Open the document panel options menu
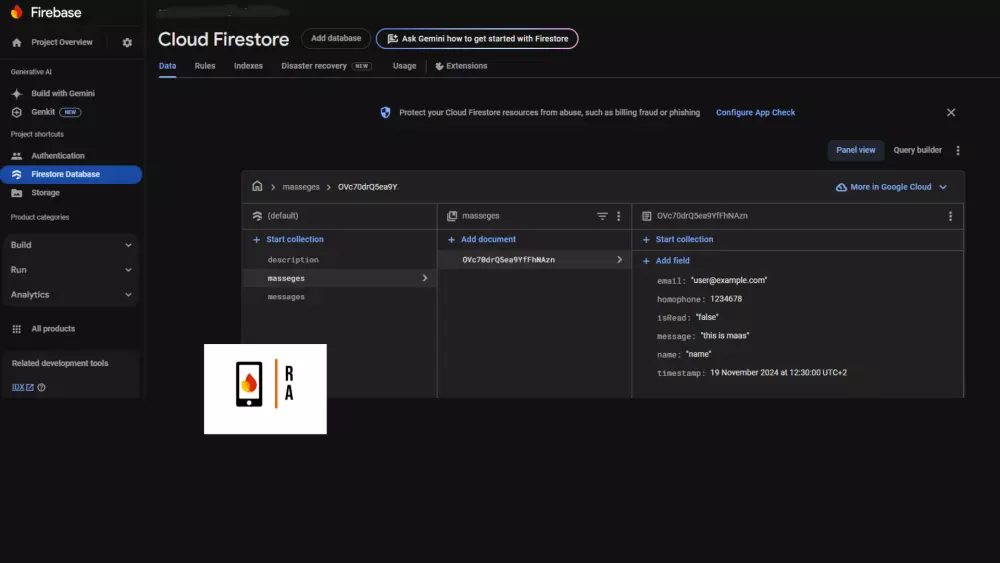Viewport: 1000px width, 563px height. [x=950, y=216]
